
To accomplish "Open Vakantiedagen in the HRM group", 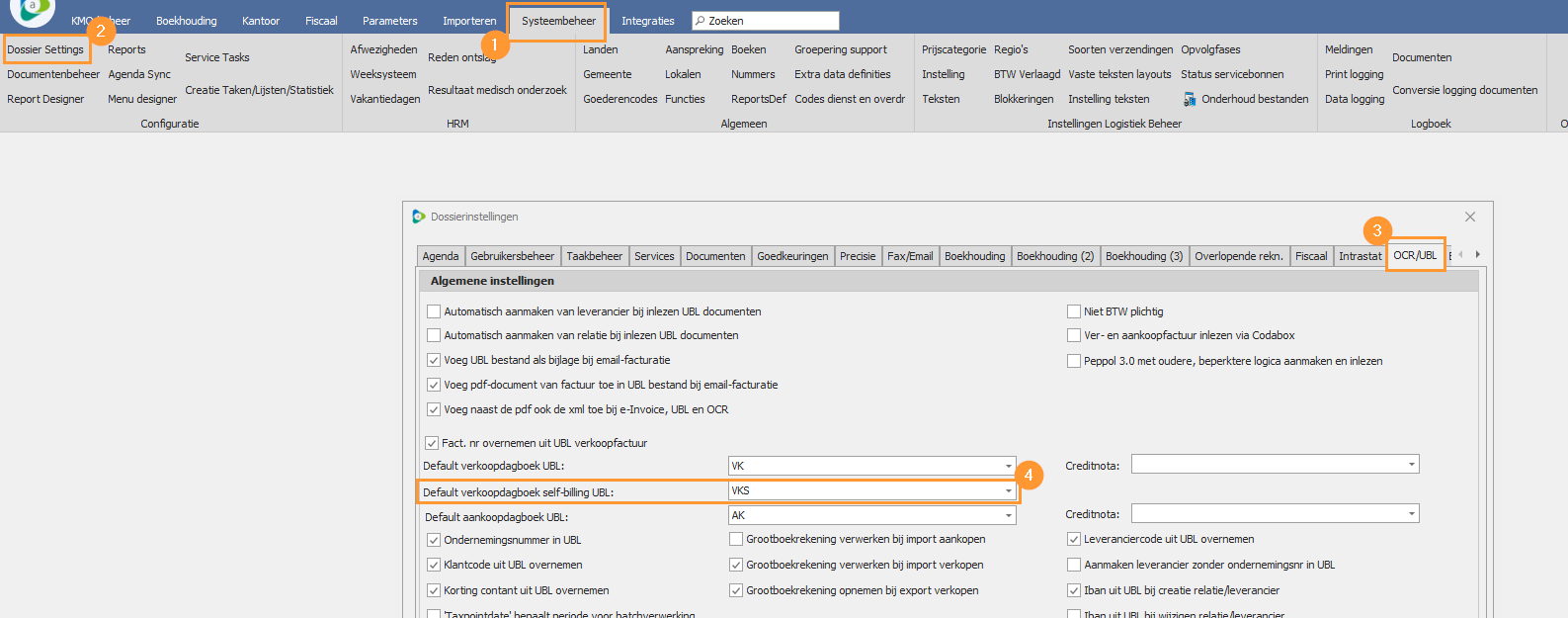I will (x=385, y=99).
